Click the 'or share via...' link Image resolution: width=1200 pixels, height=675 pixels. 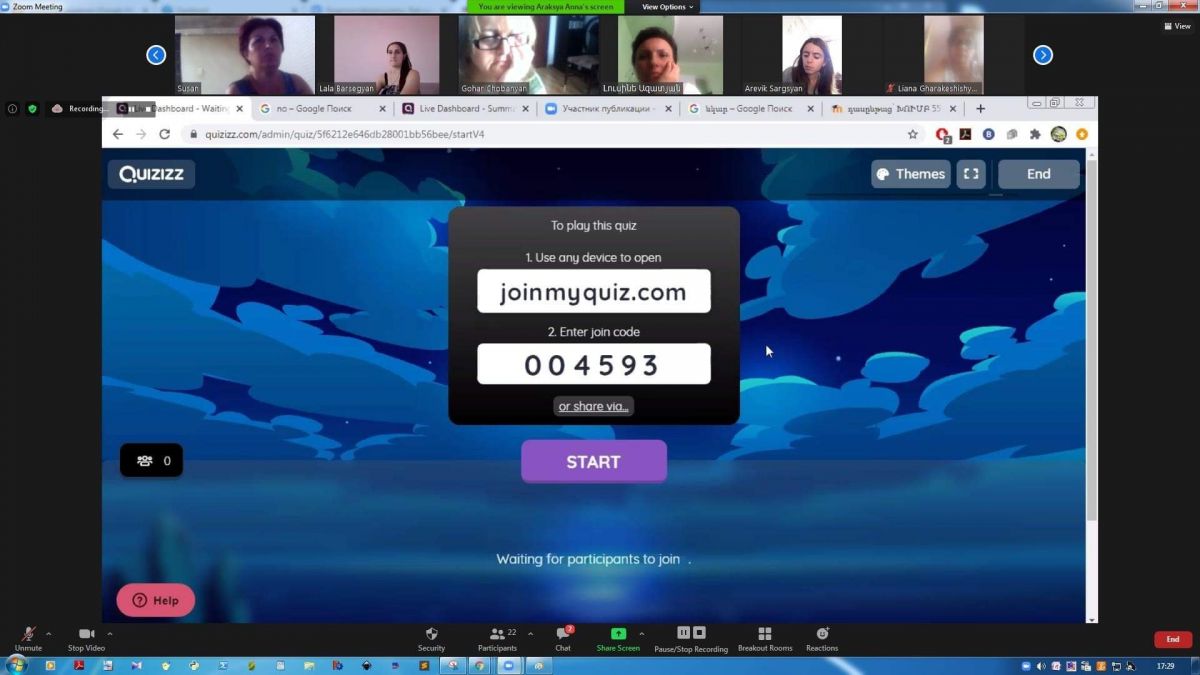(x=594, y=406)
